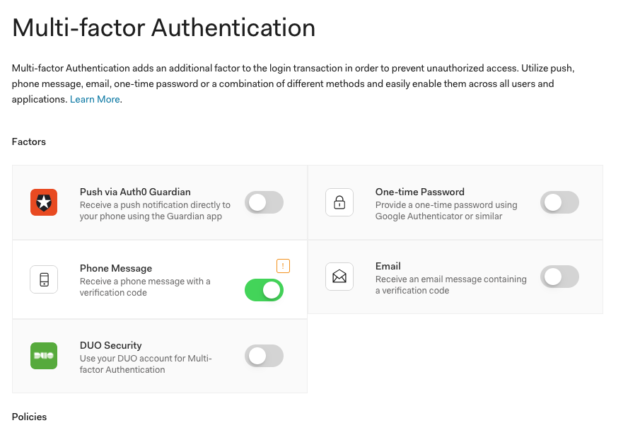Click the Multi-factor Authentication page heading
Screen dimensions: 640x423
click(164, 28)
